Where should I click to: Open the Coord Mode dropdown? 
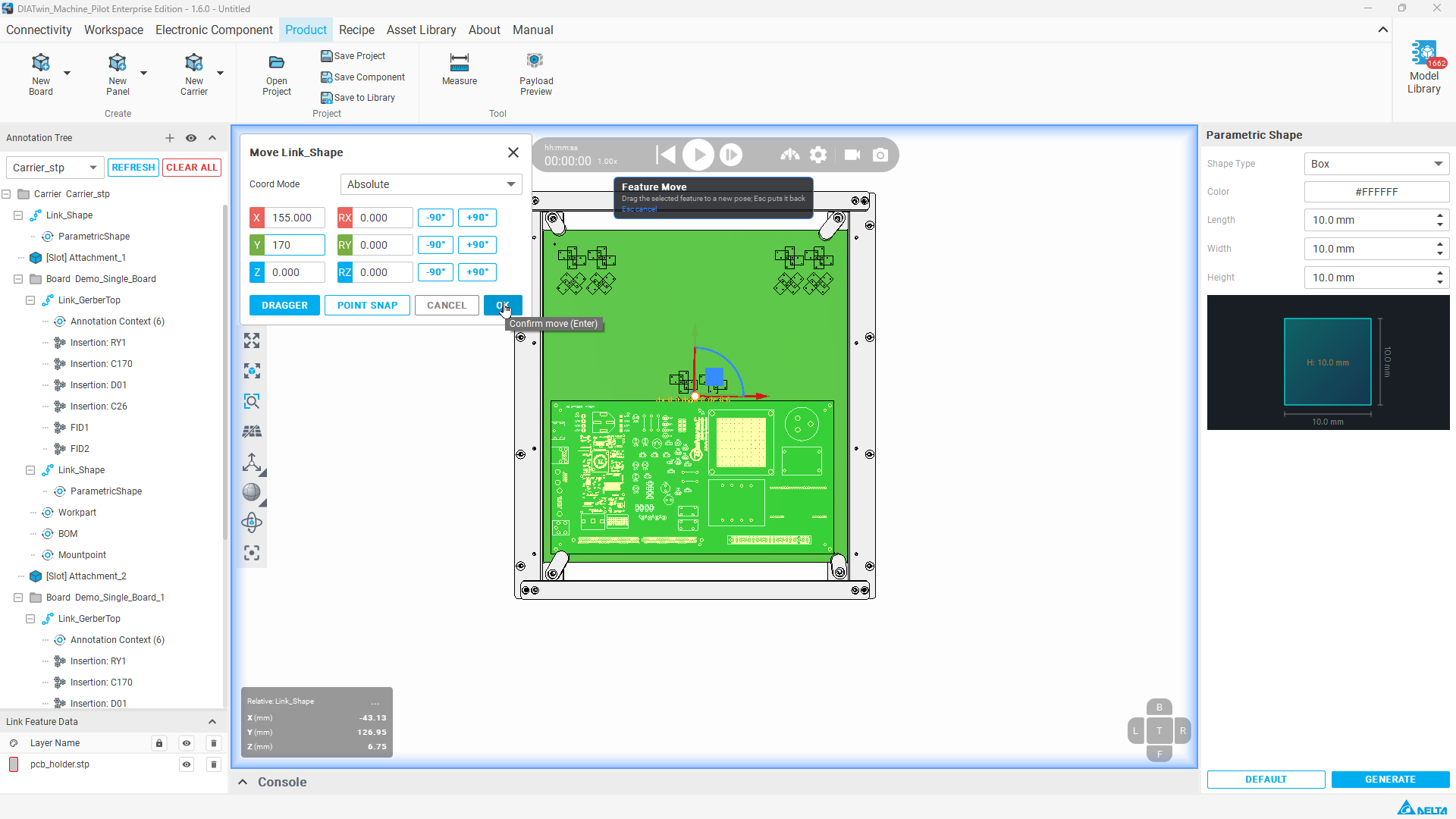pyautogui.click(x=431, y=184)
